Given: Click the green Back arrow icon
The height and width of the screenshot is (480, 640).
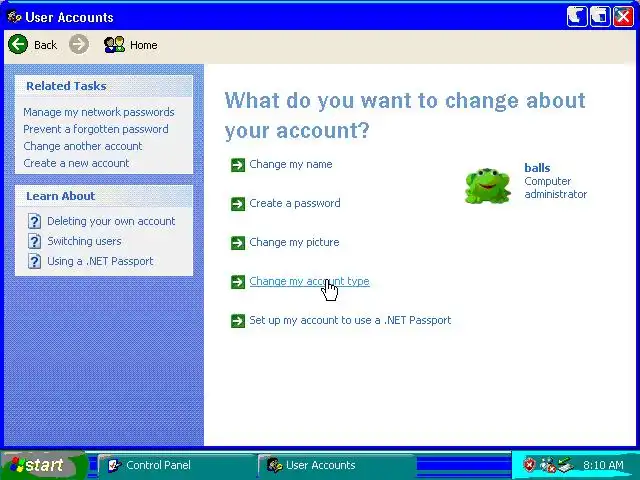Looking at the screenshot, I should (x=18, y=44).
